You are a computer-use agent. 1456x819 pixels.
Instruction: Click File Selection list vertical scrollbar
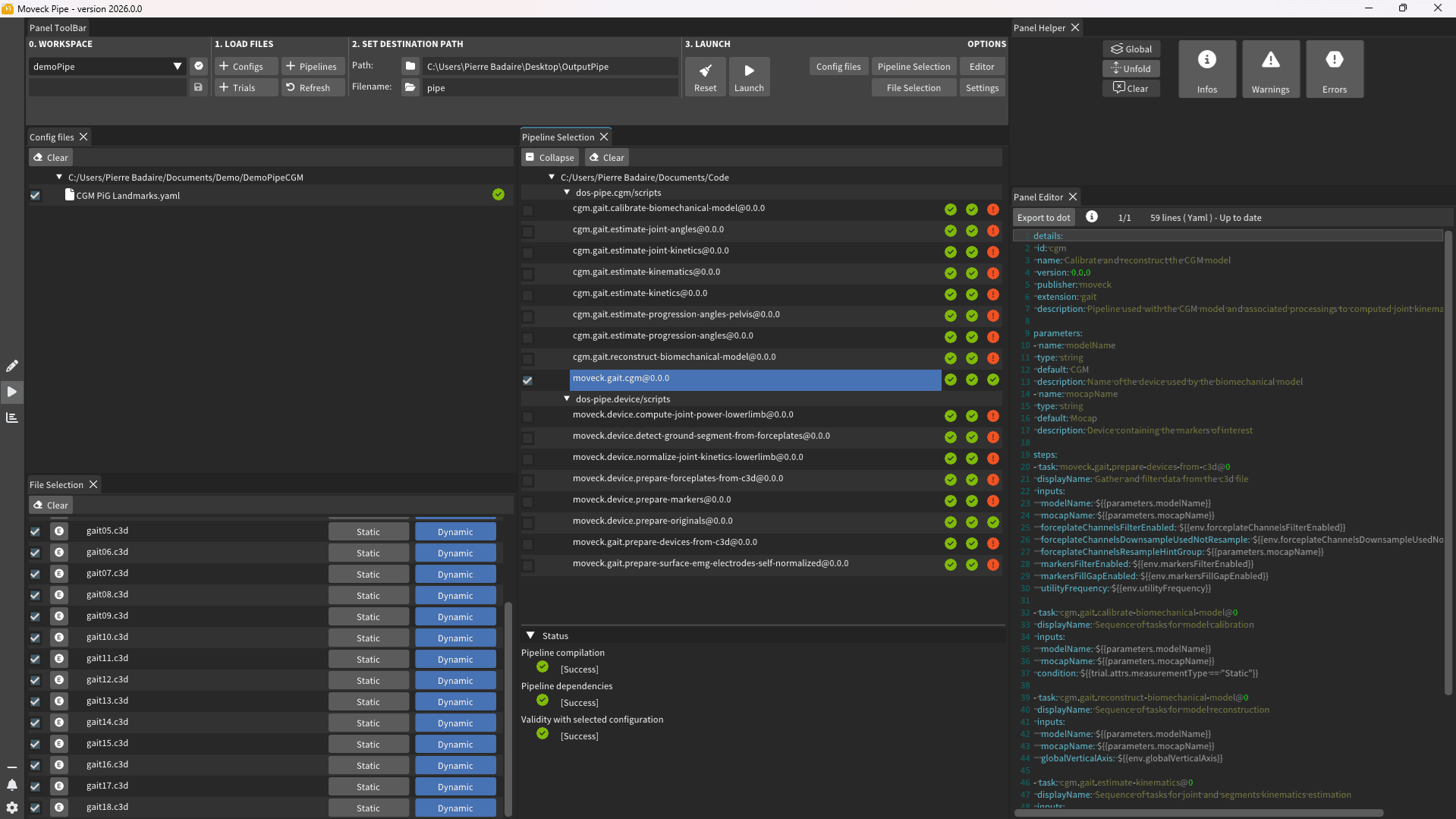coord(508,709)
